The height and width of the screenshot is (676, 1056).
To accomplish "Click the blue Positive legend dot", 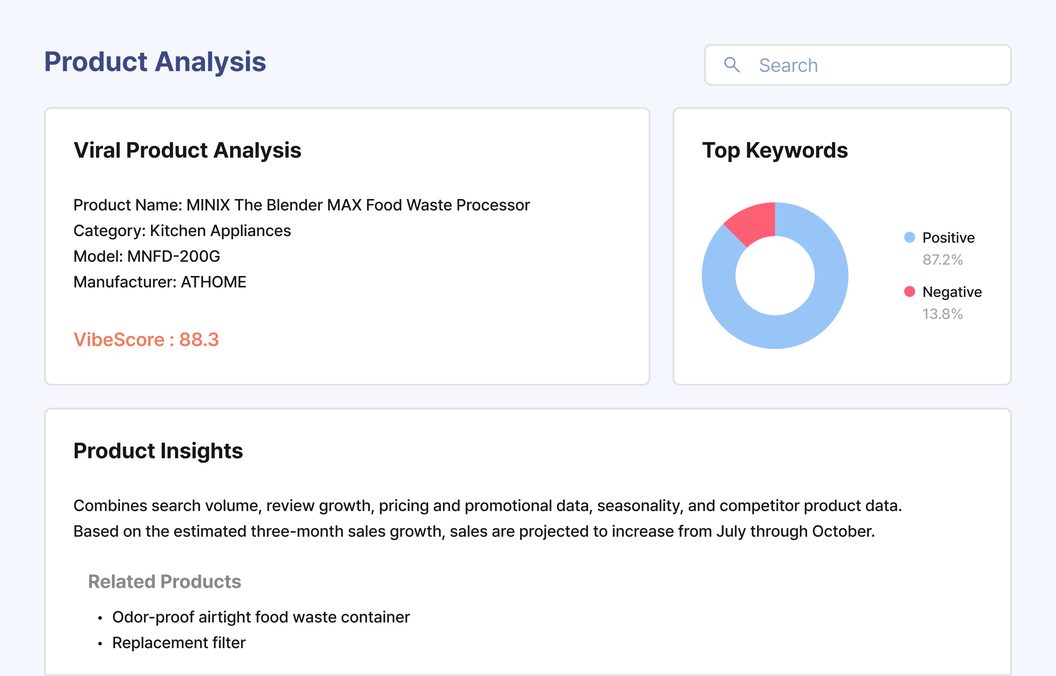I will click(909, 237).
